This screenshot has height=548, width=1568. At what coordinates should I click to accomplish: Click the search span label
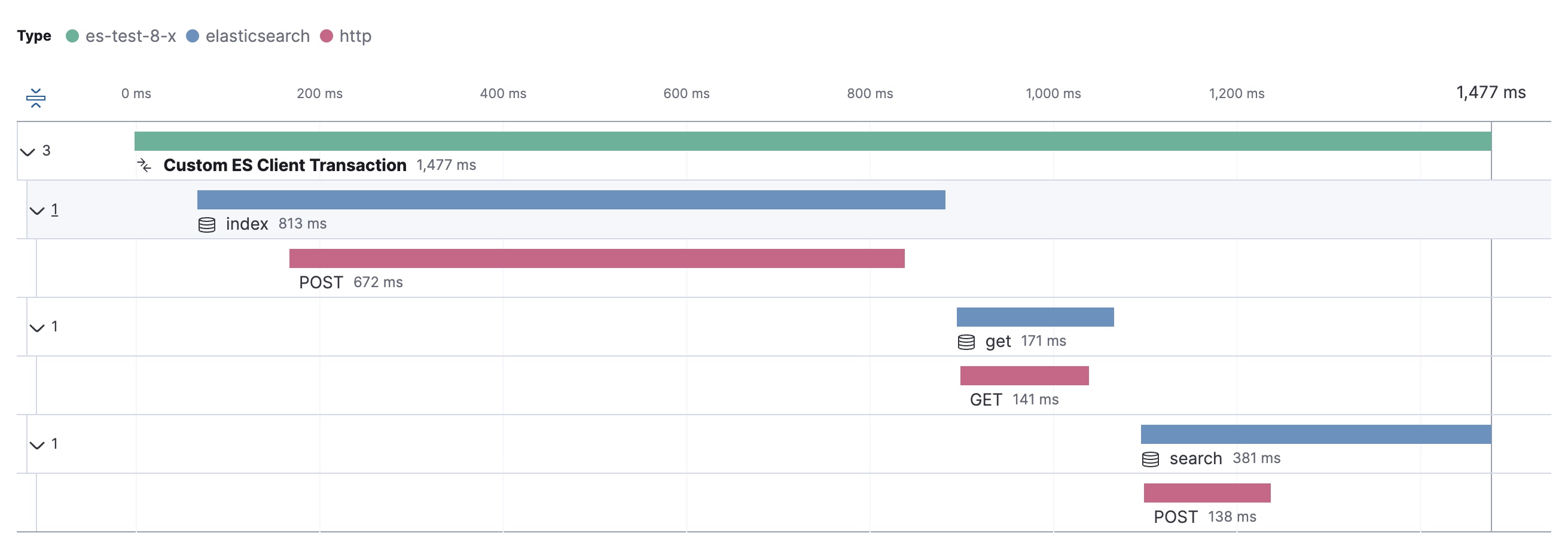(x=1194, y=458)
